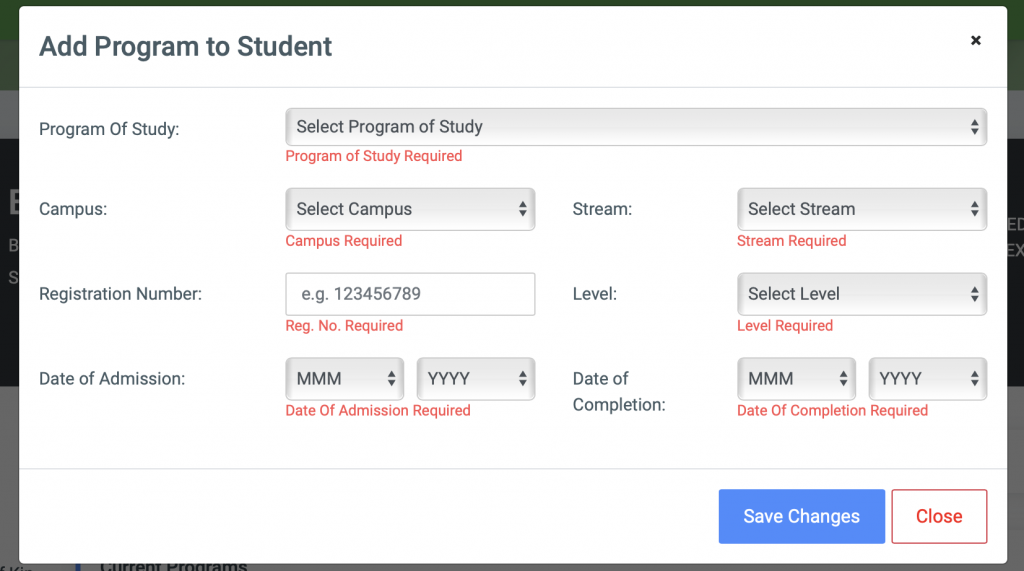Dismiss dialog with the top-right X icon

tap(975, 41)
